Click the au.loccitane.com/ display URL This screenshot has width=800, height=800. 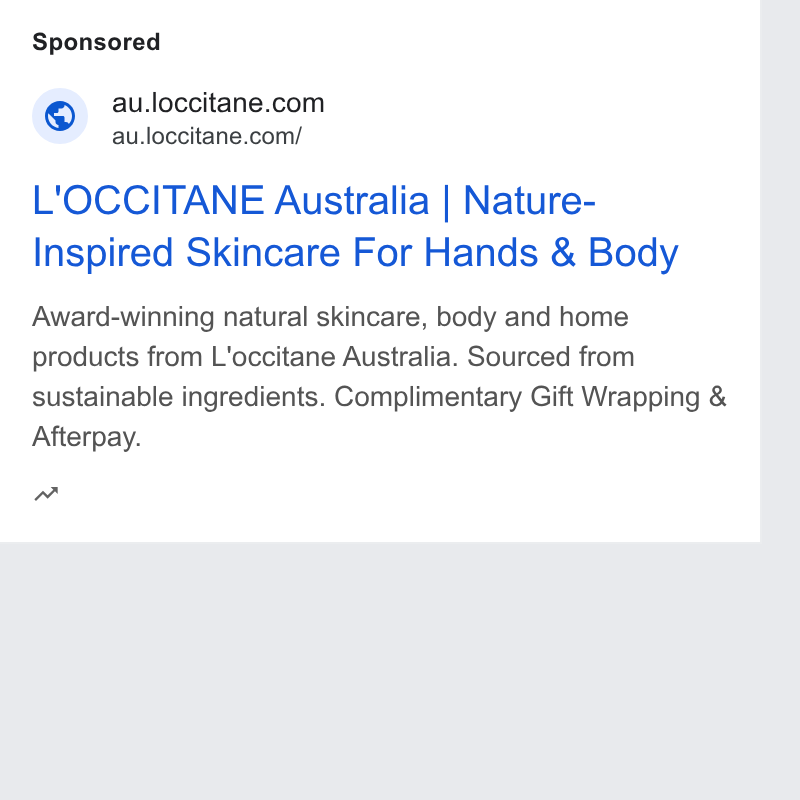pos(207,136)
